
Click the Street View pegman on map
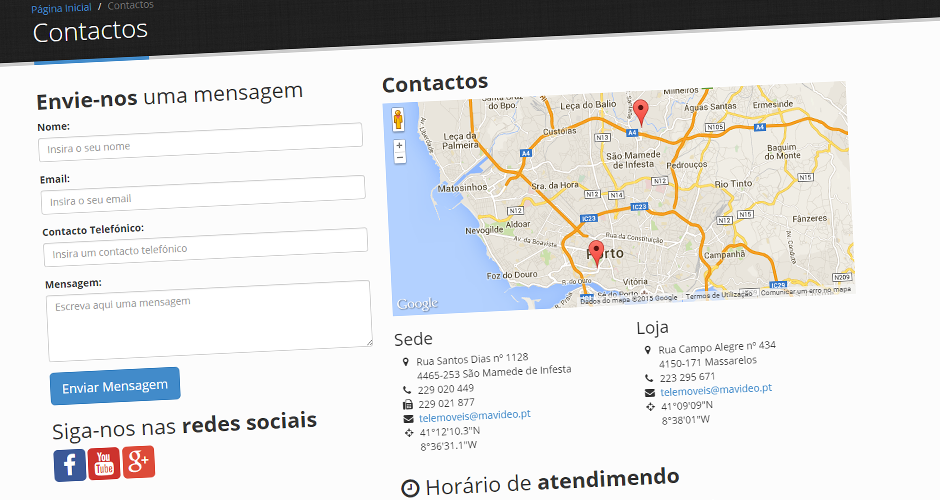(x=397, y=120)
